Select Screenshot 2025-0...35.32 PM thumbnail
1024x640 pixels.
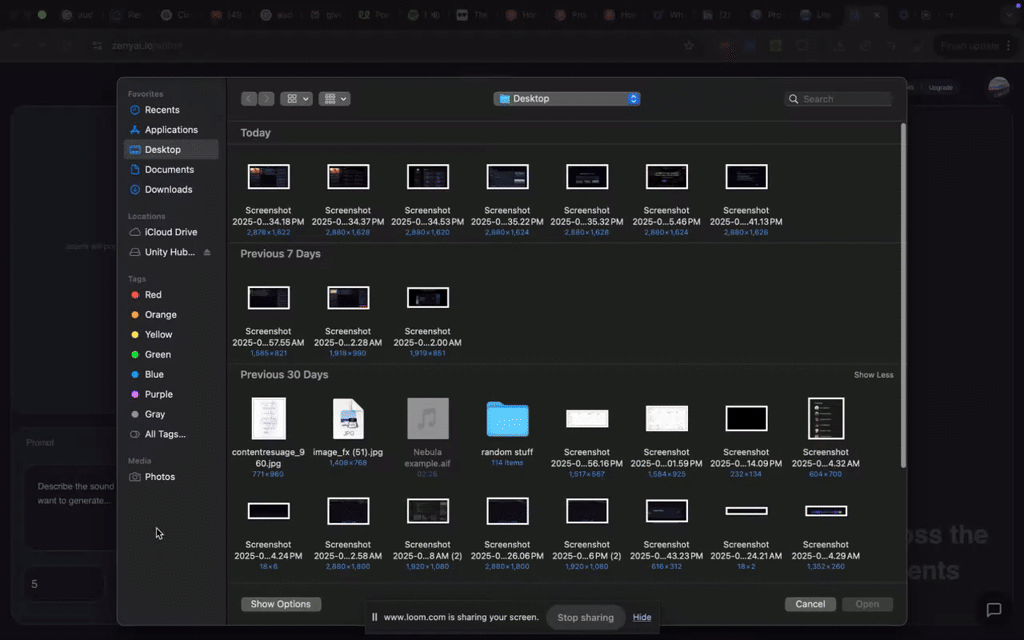pyautogui.click(x=587, y=176)
